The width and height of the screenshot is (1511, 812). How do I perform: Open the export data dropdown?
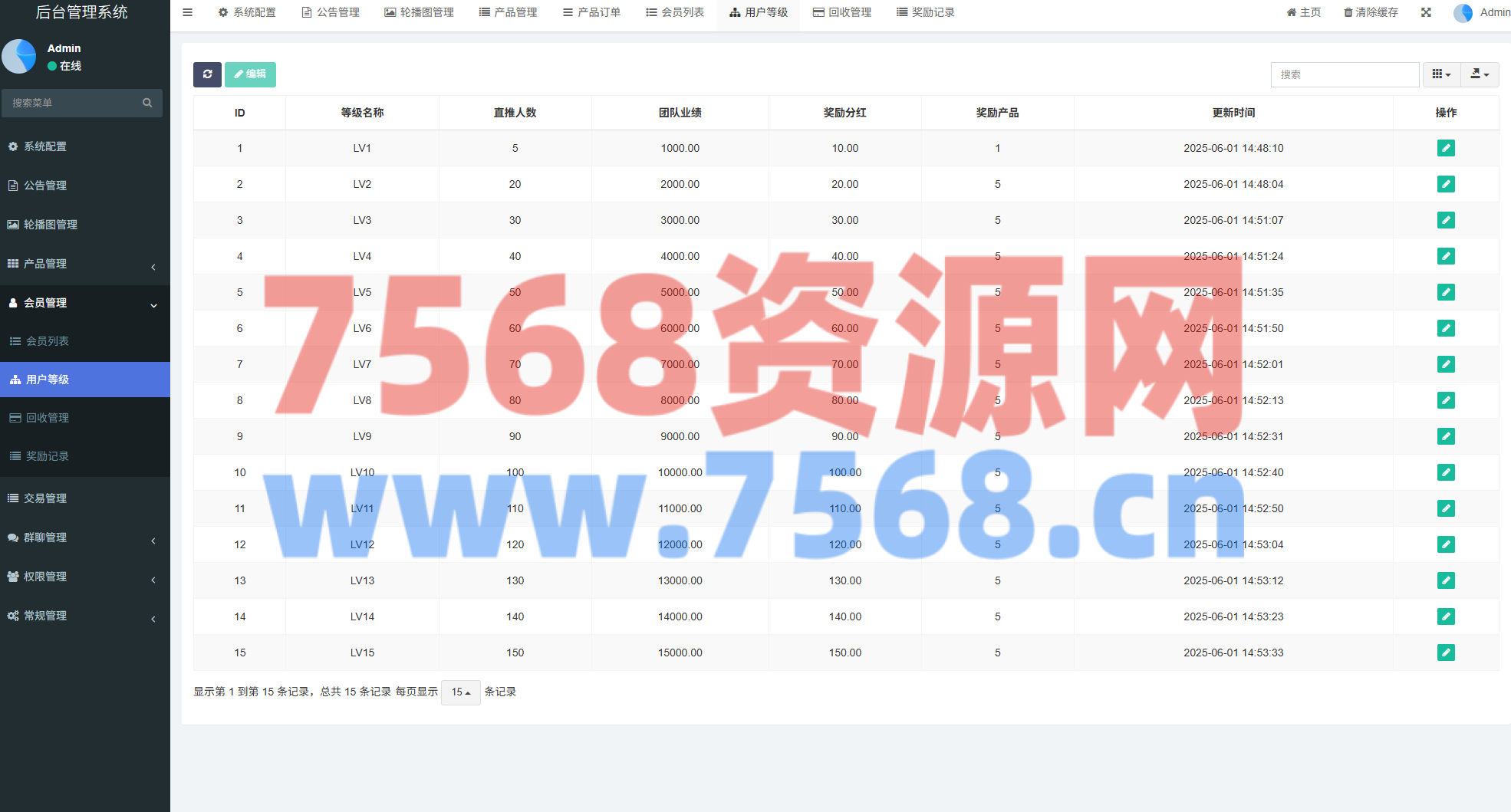[x=1480, y=74]
